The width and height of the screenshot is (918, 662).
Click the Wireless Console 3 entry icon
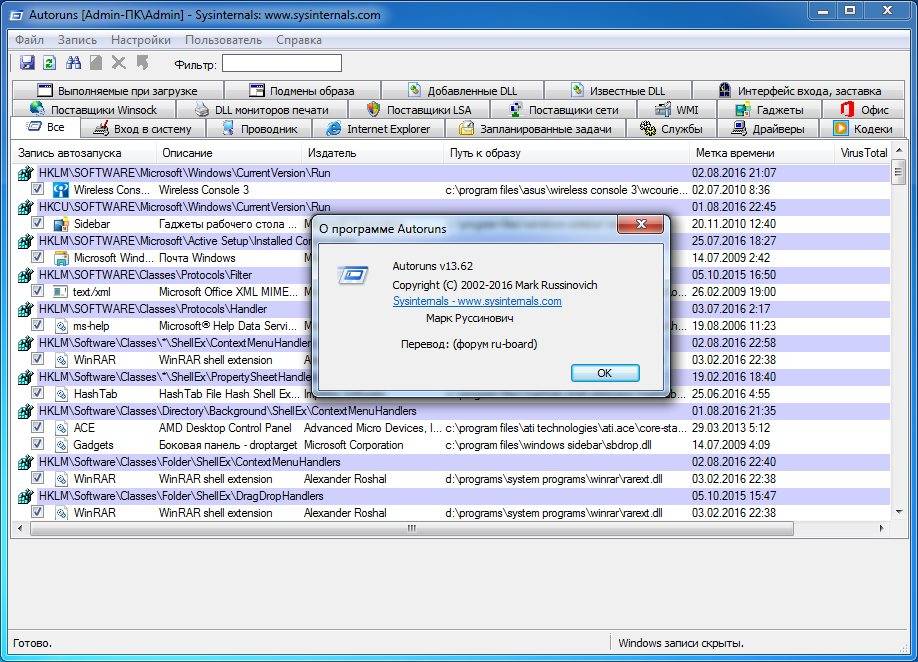(61, 190)
